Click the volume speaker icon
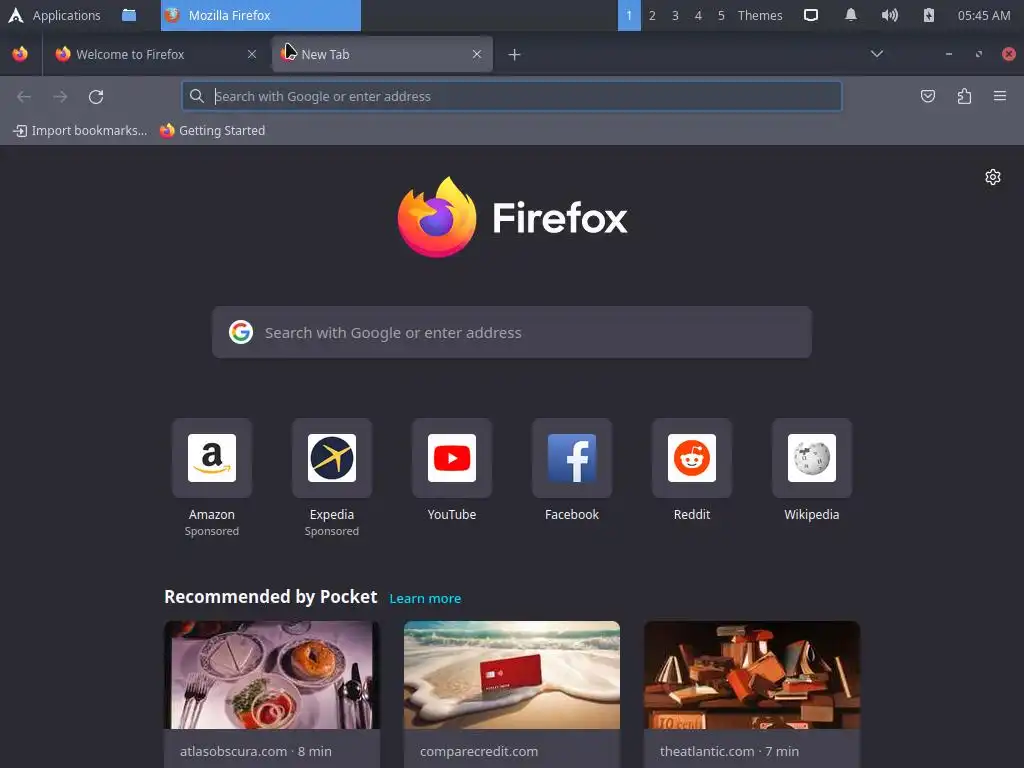This screenshot has width=1024, height=768. pyautogui.click(x=889, y=15)
